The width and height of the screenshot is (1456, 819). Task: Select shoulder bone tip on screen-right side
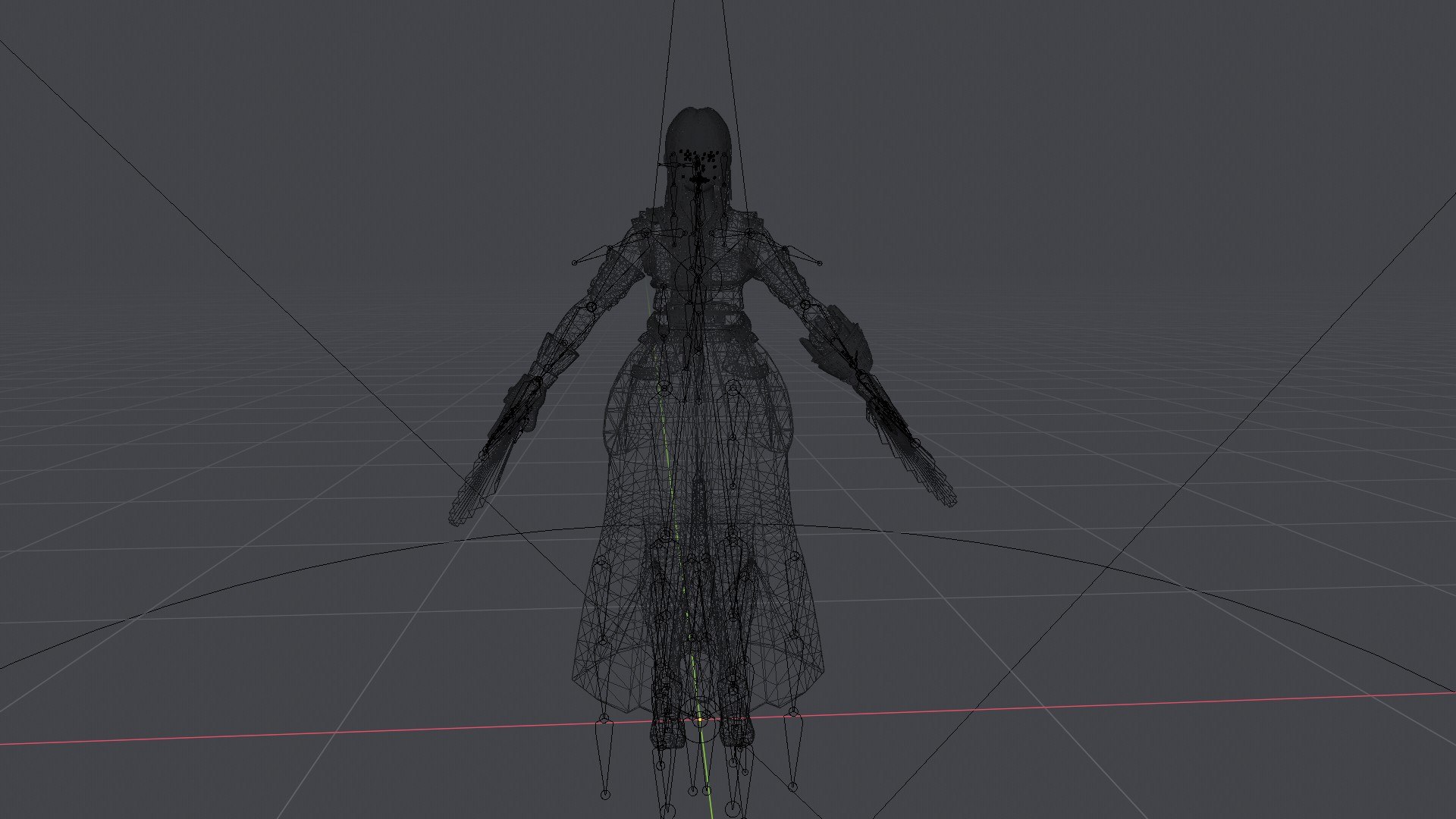[x=820, y=263]
